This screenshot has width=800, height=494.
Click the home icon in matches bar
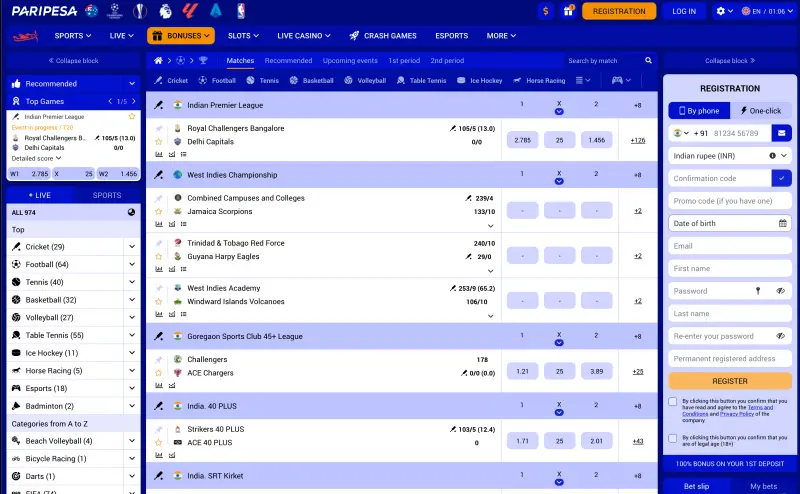point(157,61)
